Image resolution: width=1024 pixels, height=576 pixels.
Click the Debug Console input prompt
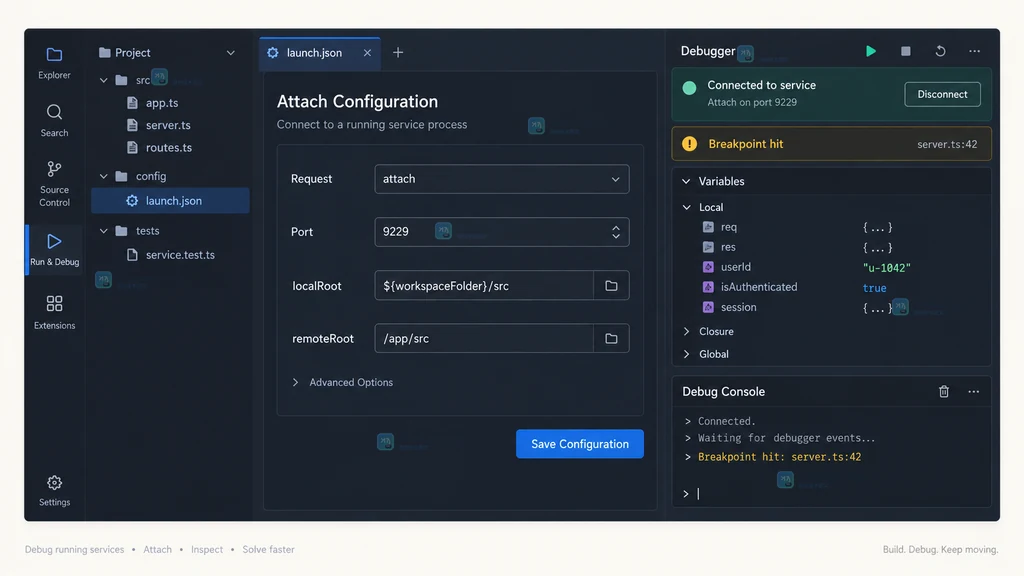831,494
